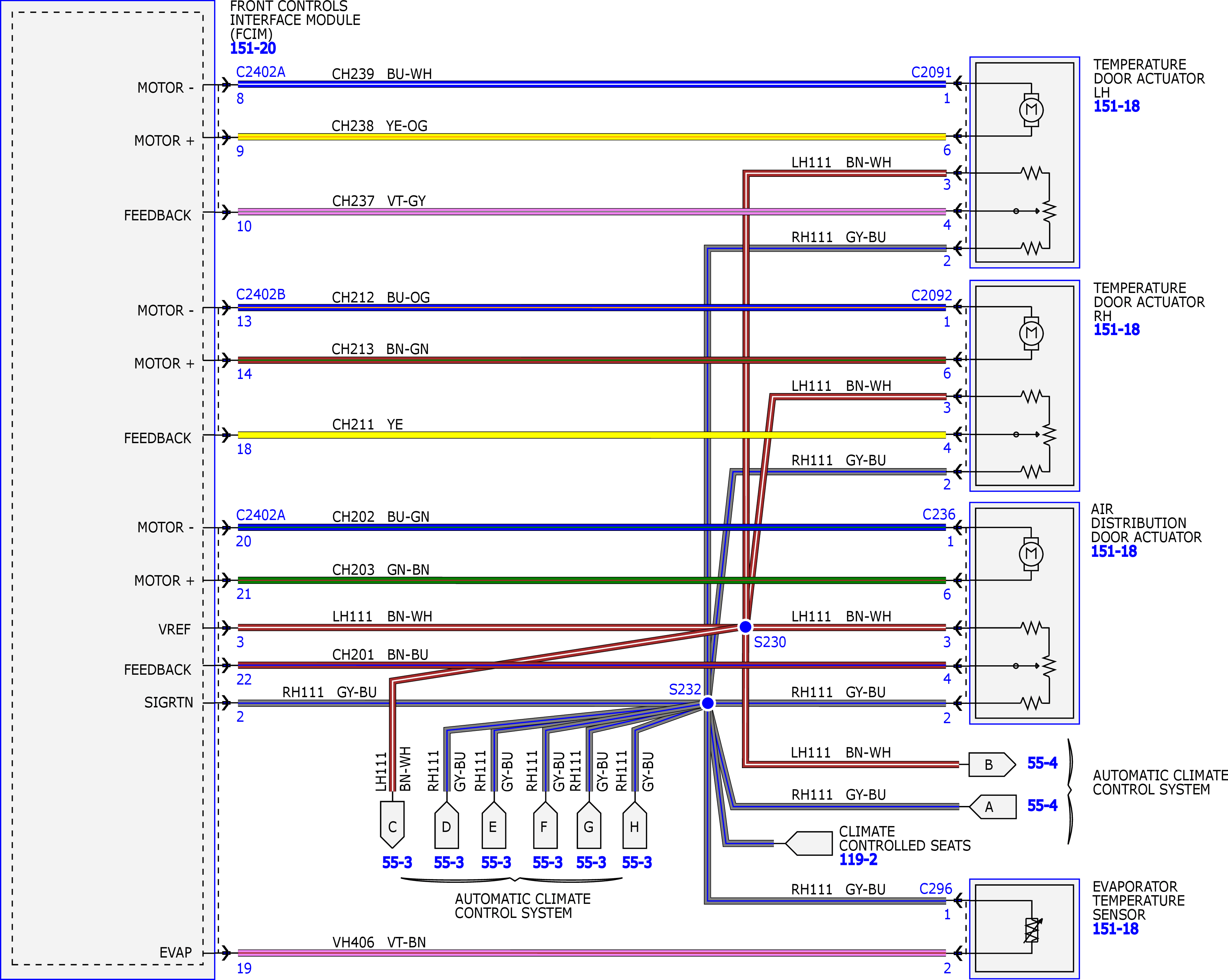Click motor symbol in Temperature Door Actuator LH

click(1031, 110)
